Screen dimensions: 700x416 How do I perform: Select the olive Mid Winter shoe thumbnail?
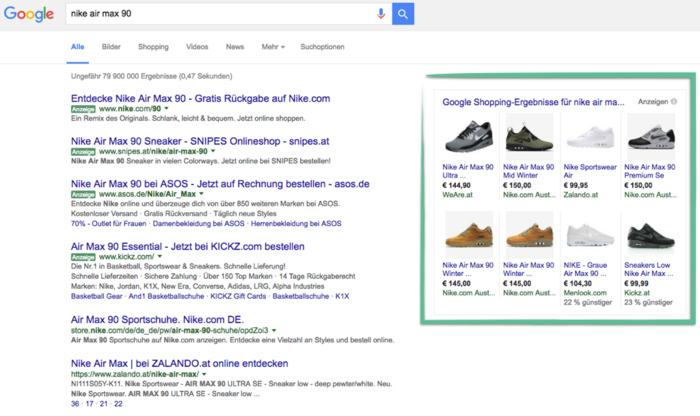click(529, 133)
